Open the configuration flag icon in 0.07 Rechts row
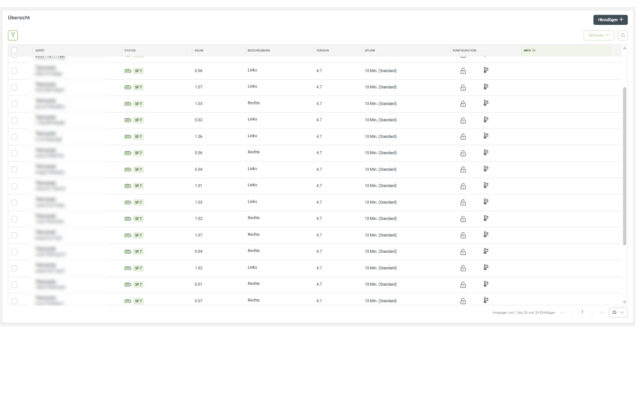Viewport: 640px width, 400px height. click(x=486, y=300)
